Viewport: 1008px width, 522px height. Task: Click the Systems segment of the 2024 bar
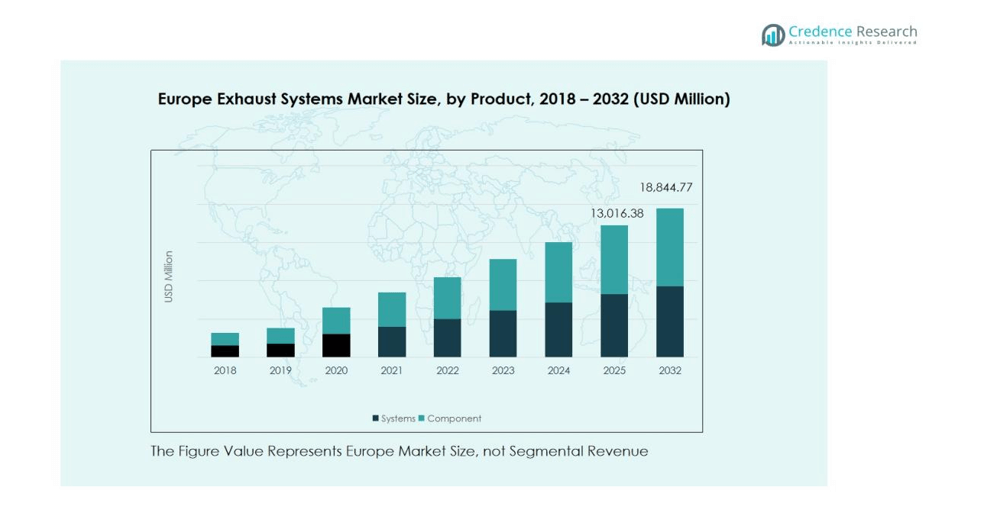[558, 329]
